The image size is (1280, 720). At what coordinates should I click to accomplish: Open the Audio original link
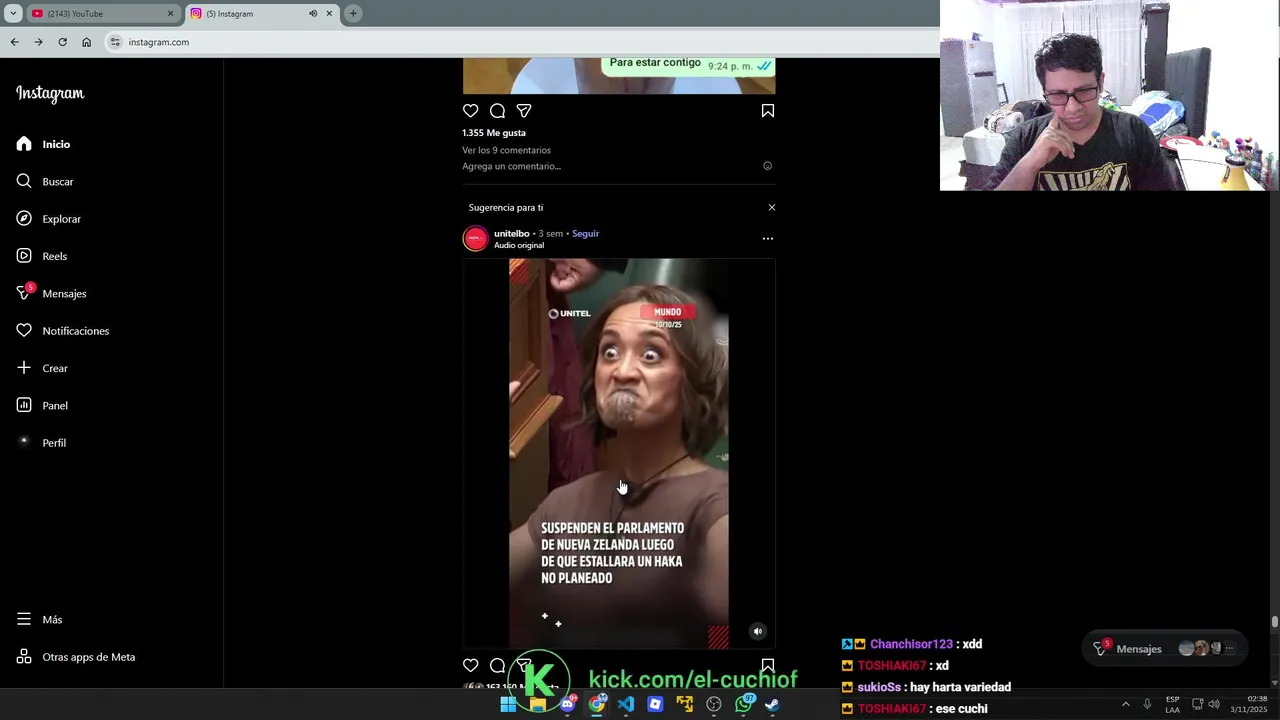point(518,246)
